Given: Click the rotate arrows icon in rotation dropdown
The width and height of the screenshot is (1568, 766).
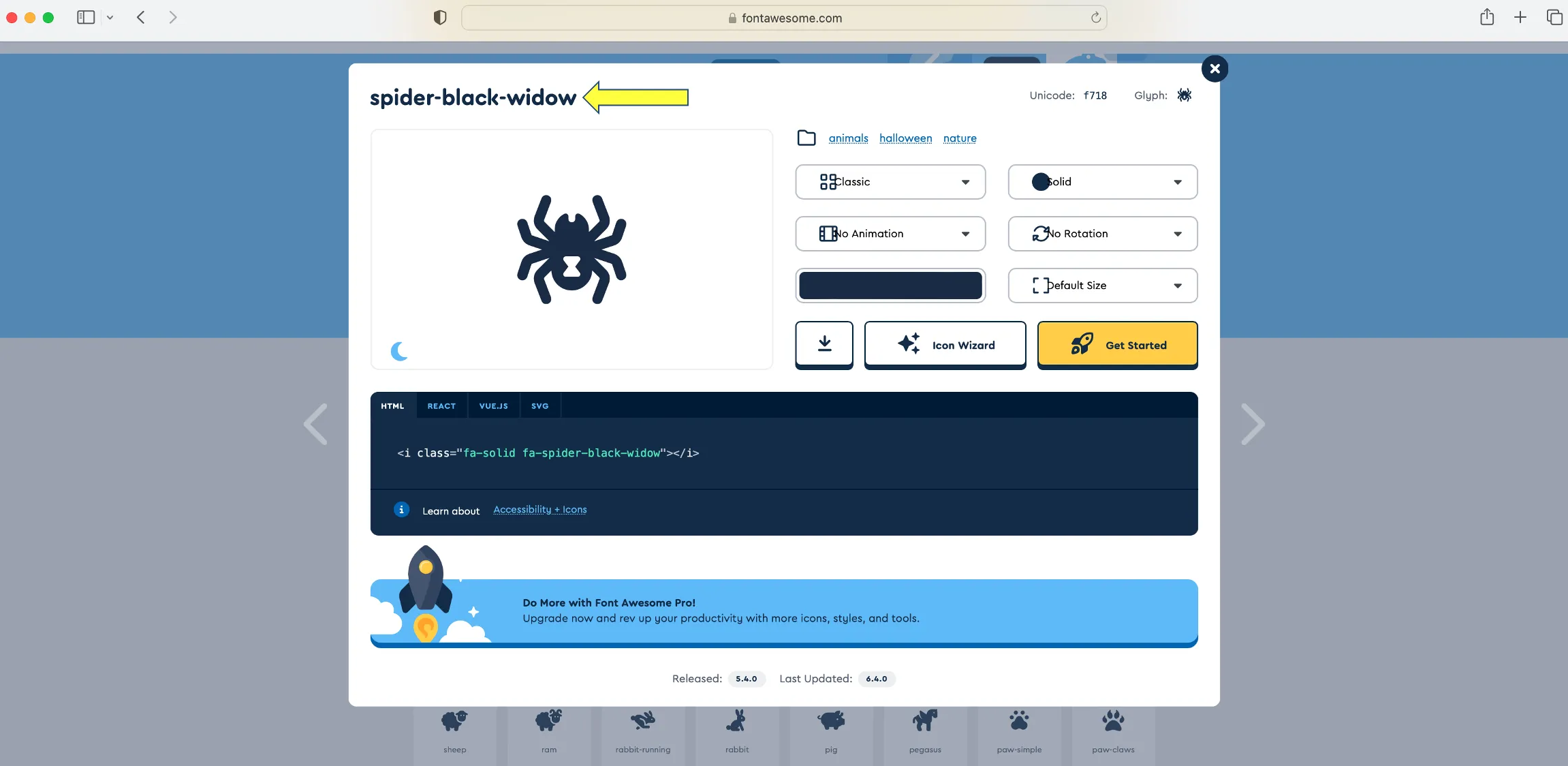Looking at the screenshot, I should [1041, 234].
